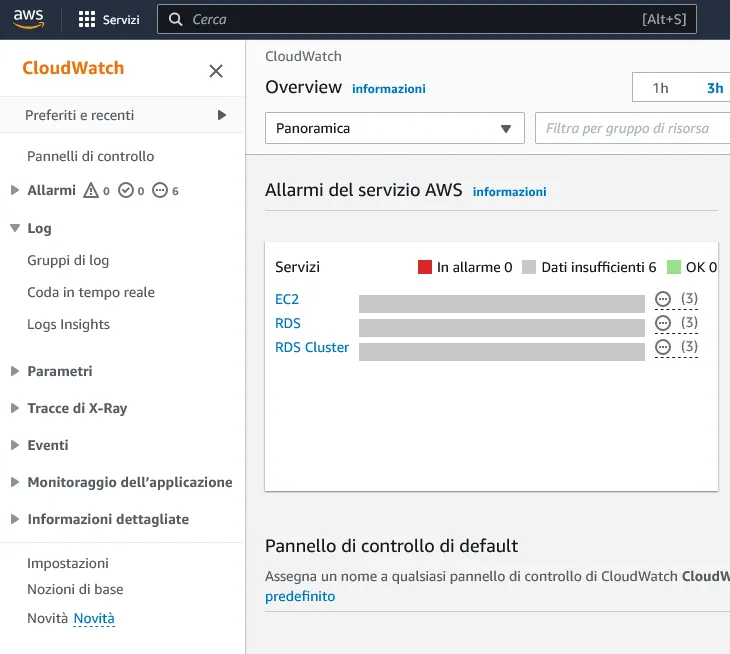This screenshot has width=730, height=654.
Task: Click the OK checkmark alarm icon
Action: click(x=126, y=190)
